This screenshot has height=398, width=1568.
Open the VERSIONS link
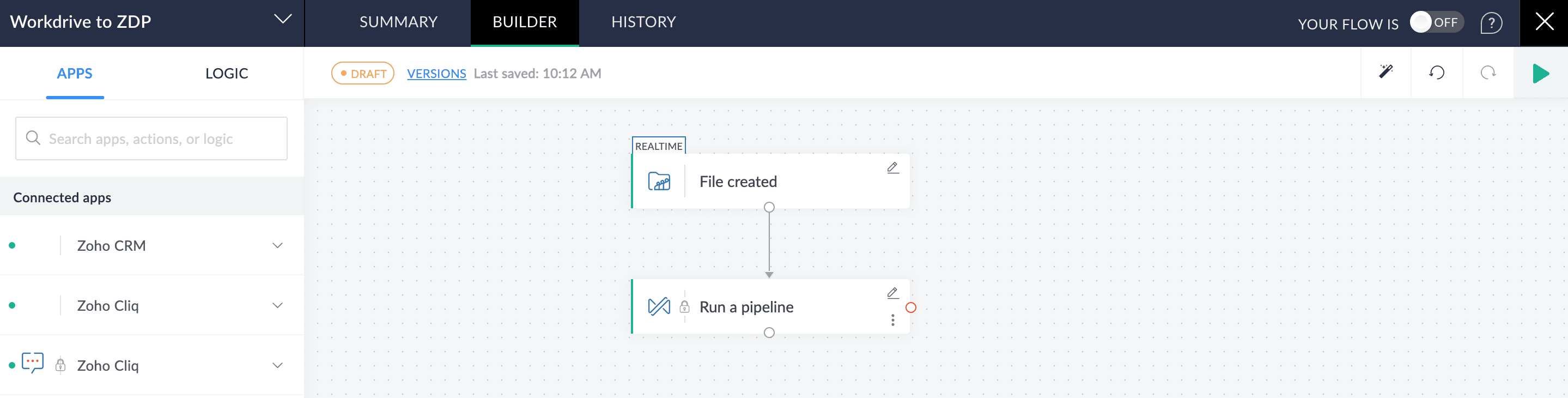(x=436, y=74)
